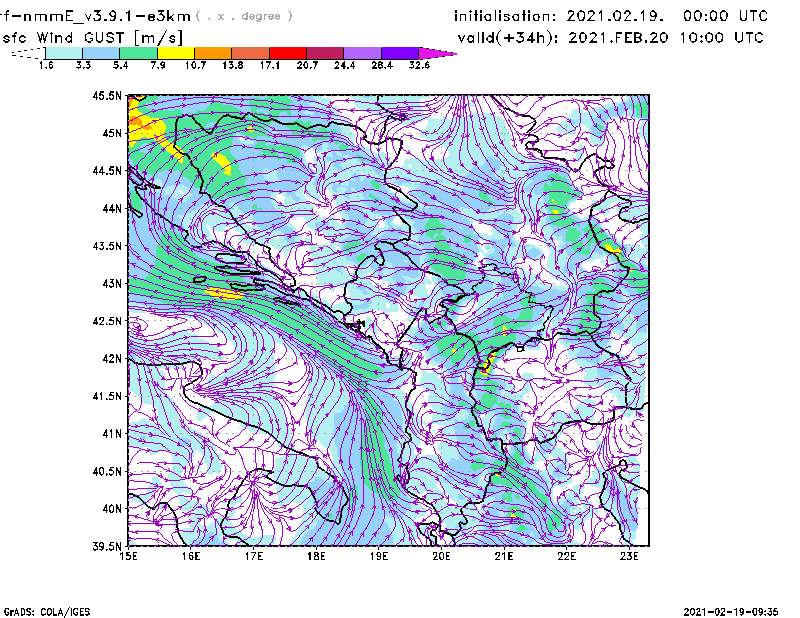Click the '45N' latitude label
The width and height of the screenshot is (800, 618).
tap(112, 133)
